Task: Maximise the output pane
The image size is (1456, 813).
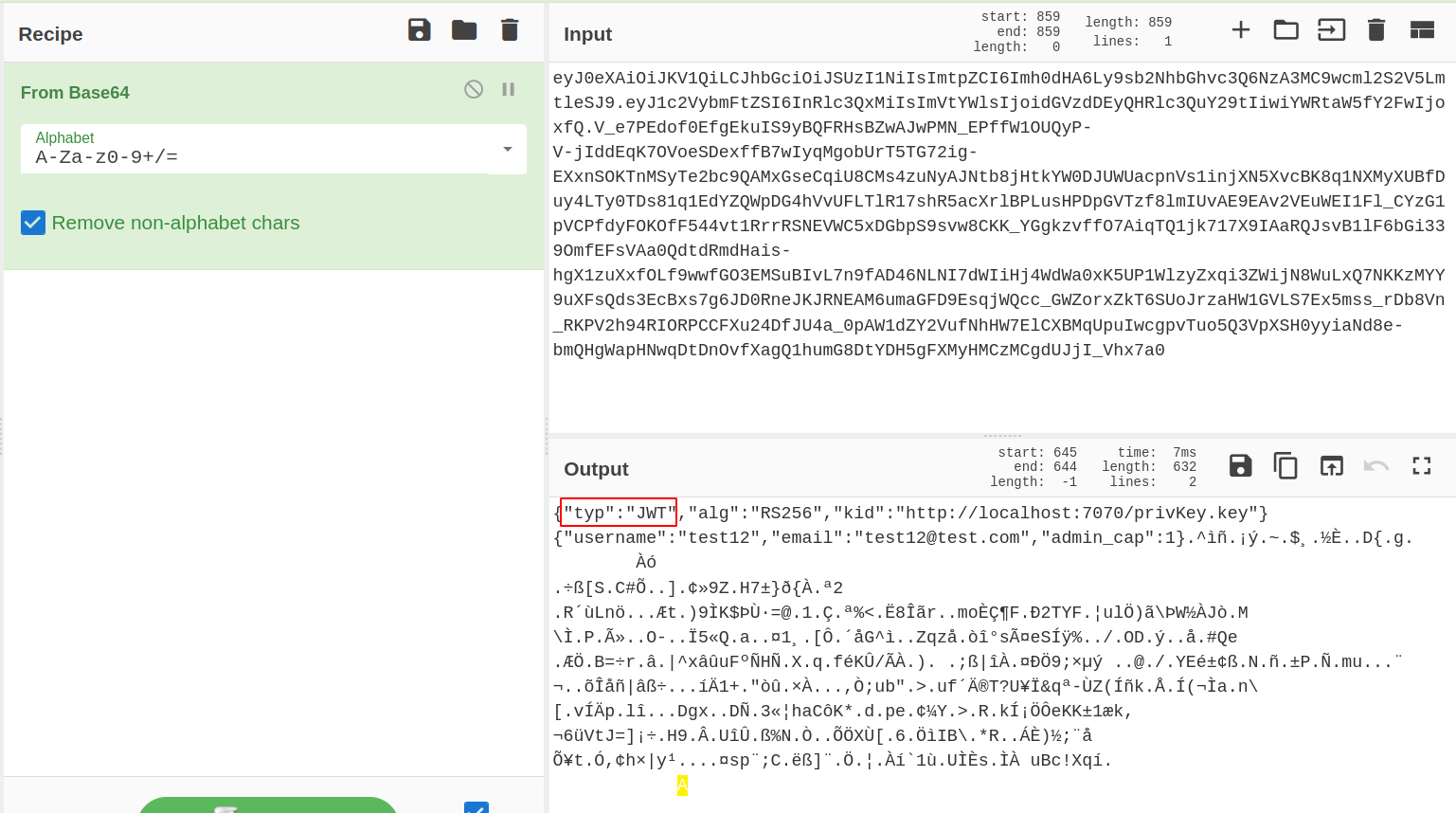Action: coord(1421,465)
